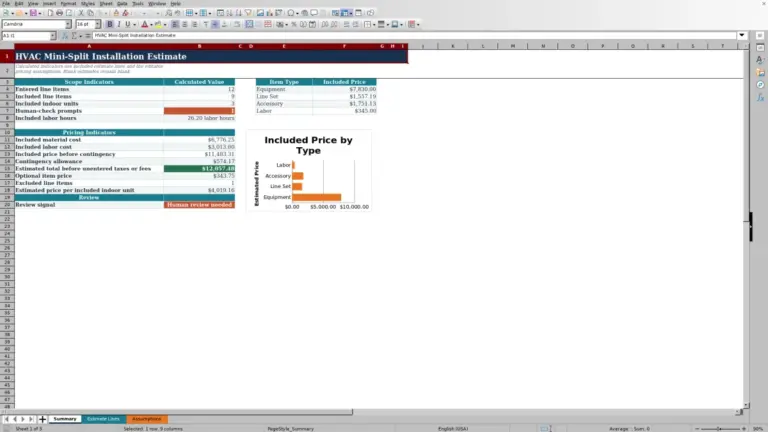Click the row 20 header
Image resolution: width=768 pixels, height=432 pixels.
[7, 205]
